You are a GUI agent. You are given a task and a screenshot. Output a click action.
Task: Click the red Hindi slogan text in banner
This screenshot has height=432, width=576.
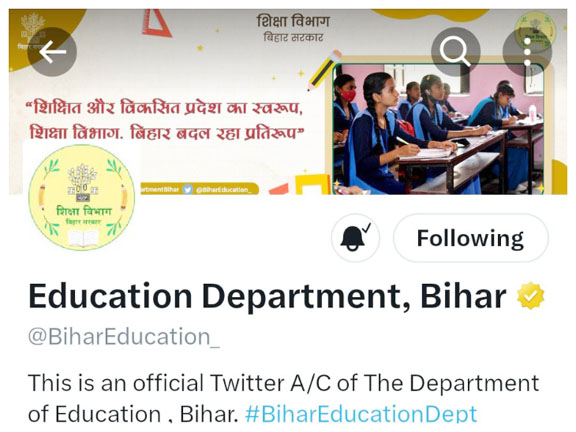coord(165,120)
